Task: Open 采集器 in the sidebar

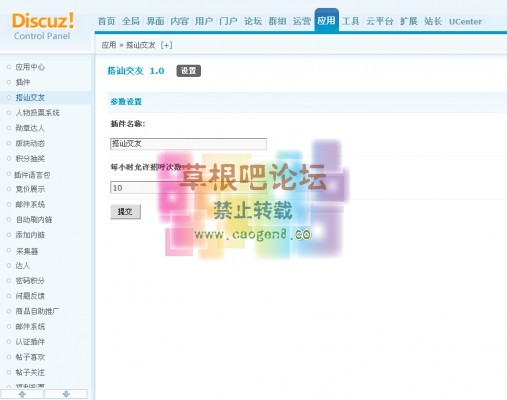Action: point(27,251)
